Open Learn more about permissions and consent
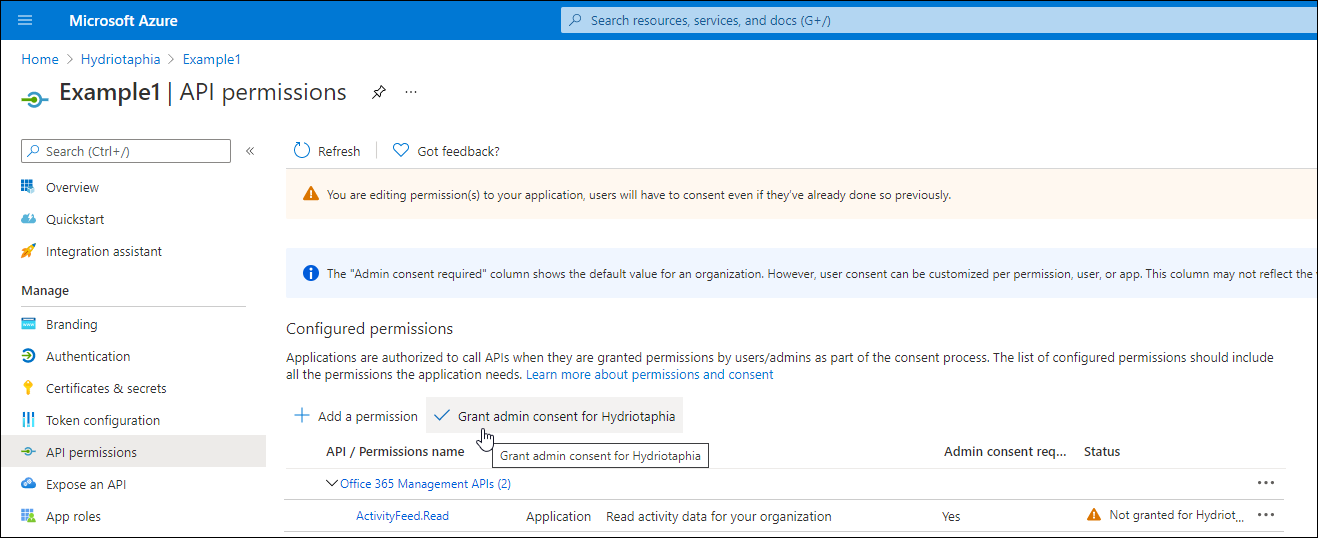 650,375
